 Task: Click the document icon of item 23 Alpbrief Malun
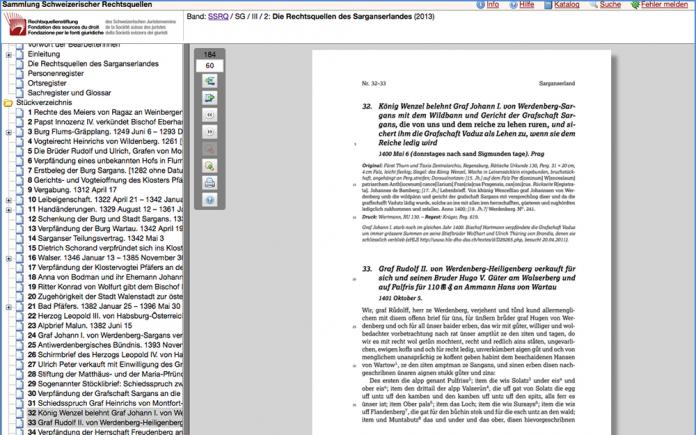point(20,326)
